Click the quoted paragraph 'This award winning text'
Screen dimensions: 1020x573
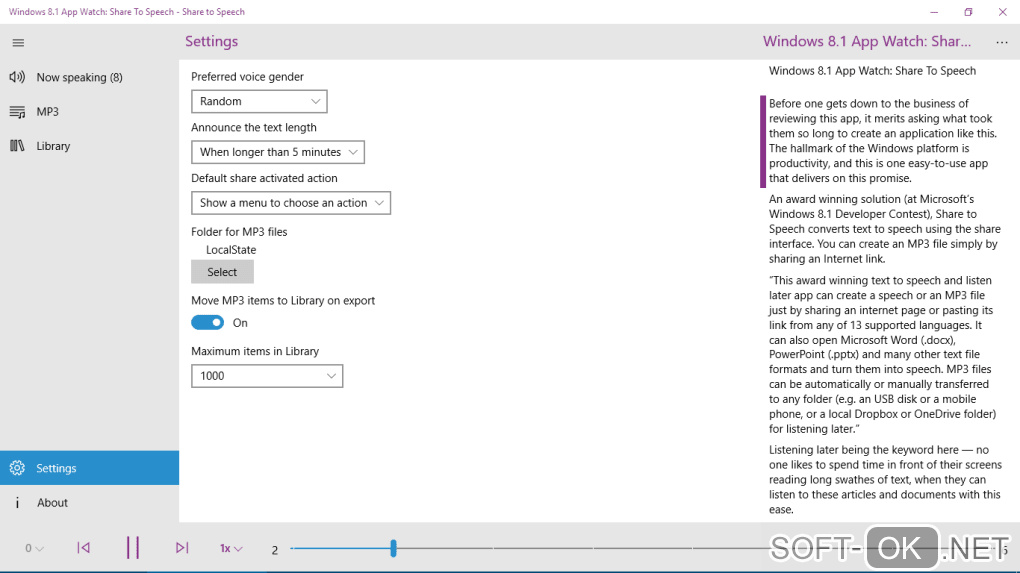882,354
